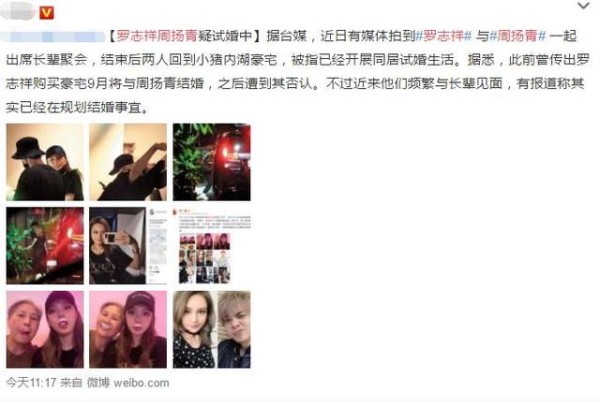View photo of couple in black hats
The width and height of the screenshot is (600, 407).
45,162
